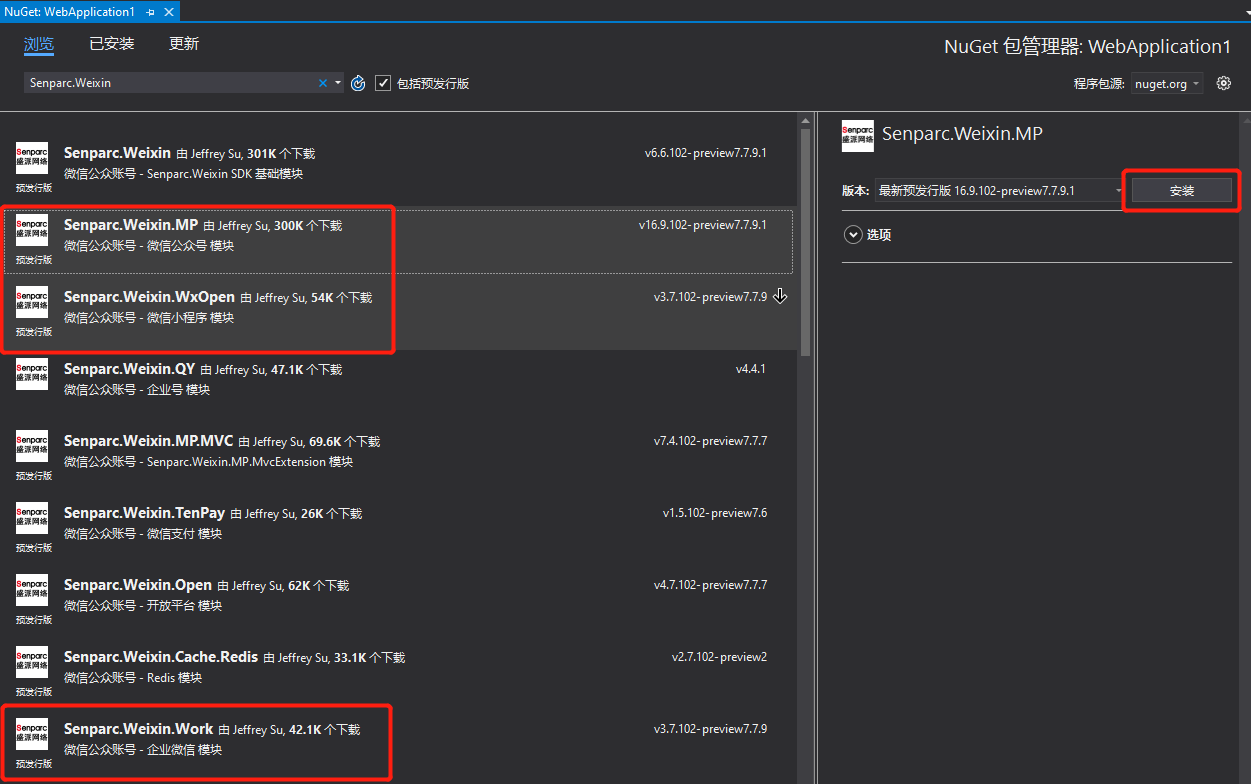
Task: Click version v16.9.102-preview7.7.9.1
Action: click(x=703, y=225)
